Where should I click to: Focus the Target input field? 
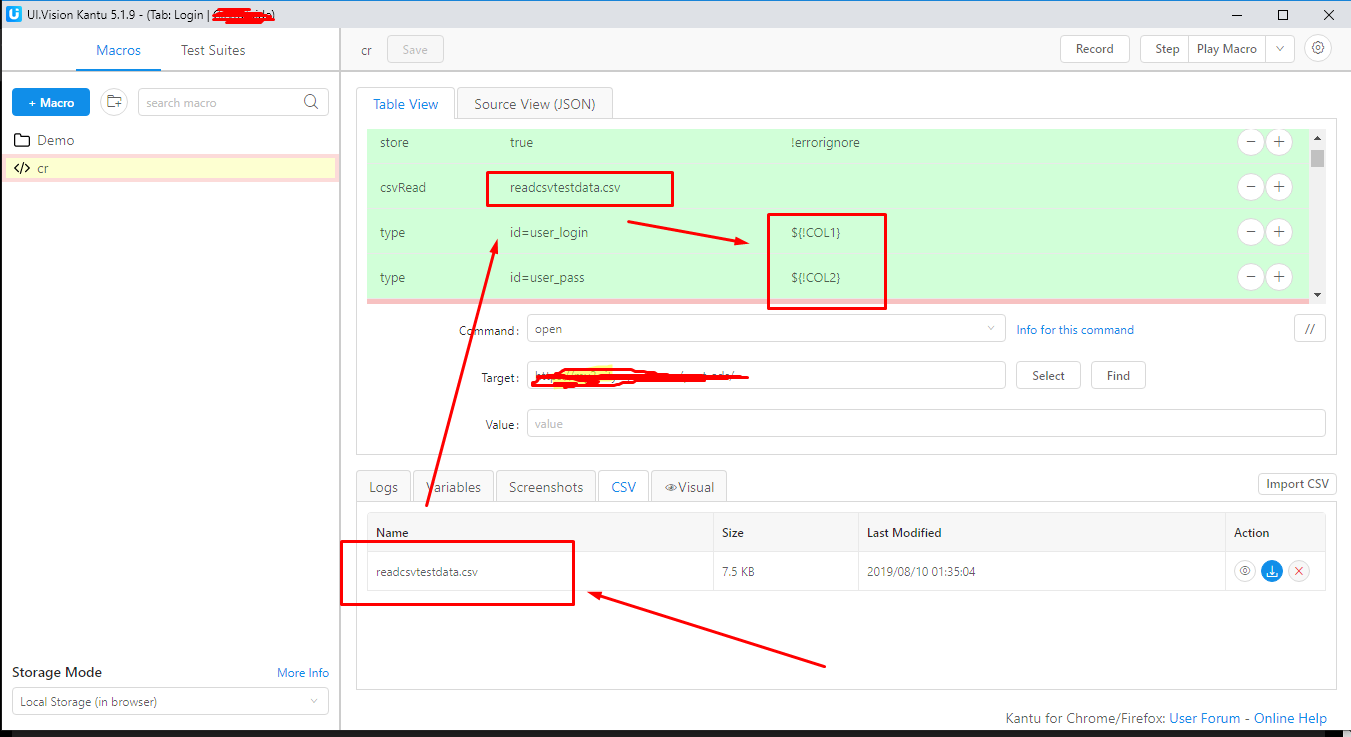pyautogui.click(x=766, y=375)
